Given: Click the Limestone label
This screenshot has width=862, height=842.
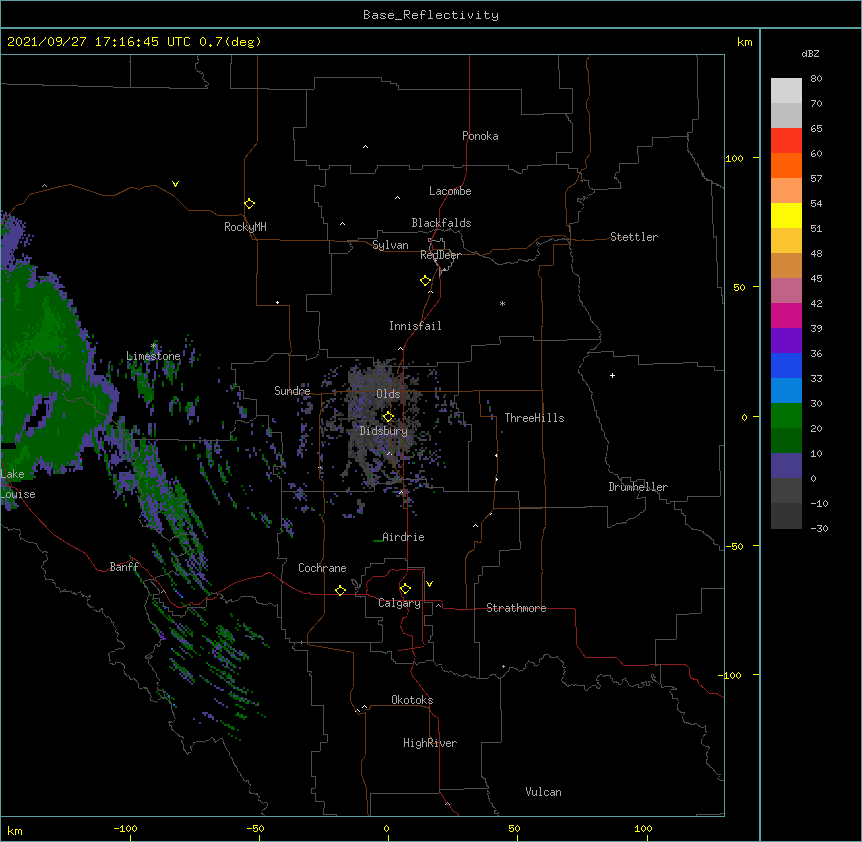Looking at the screenshot, I should [x=153, y=356].
